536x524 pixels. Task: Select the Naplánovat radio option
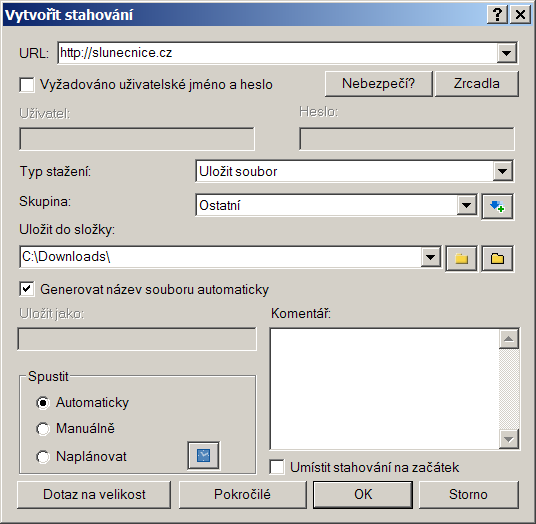point(43,456)
